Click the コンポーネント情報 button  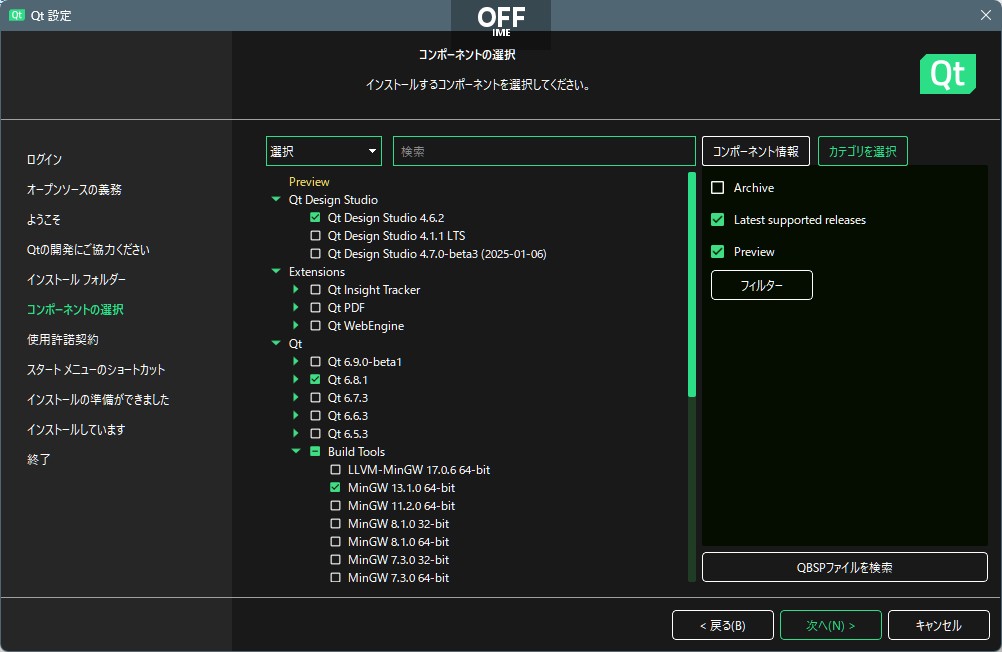[x=755, y=151]
